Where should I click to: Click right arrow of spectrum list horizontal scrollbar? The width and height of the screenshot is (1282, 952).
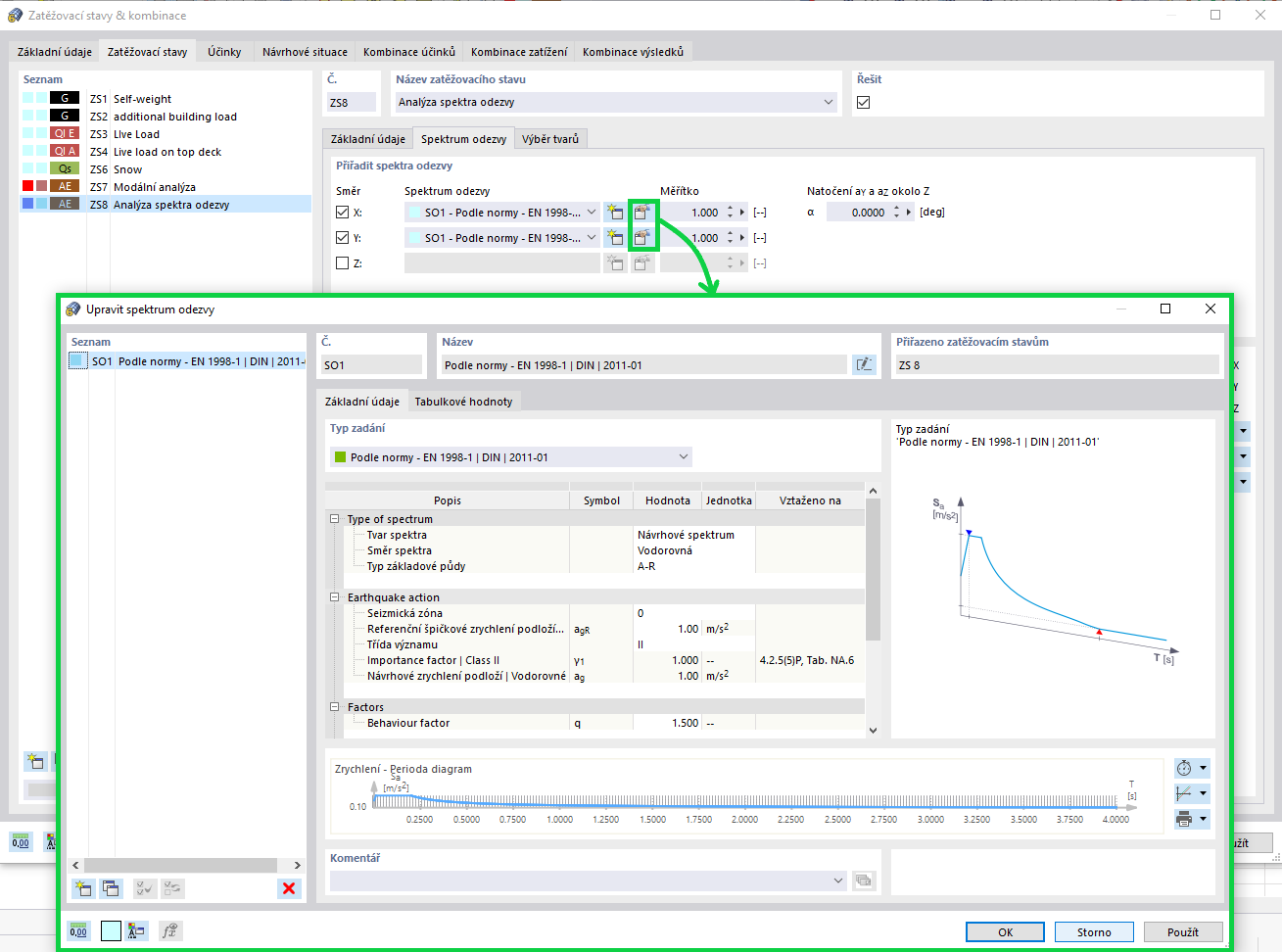click(298, 866)
